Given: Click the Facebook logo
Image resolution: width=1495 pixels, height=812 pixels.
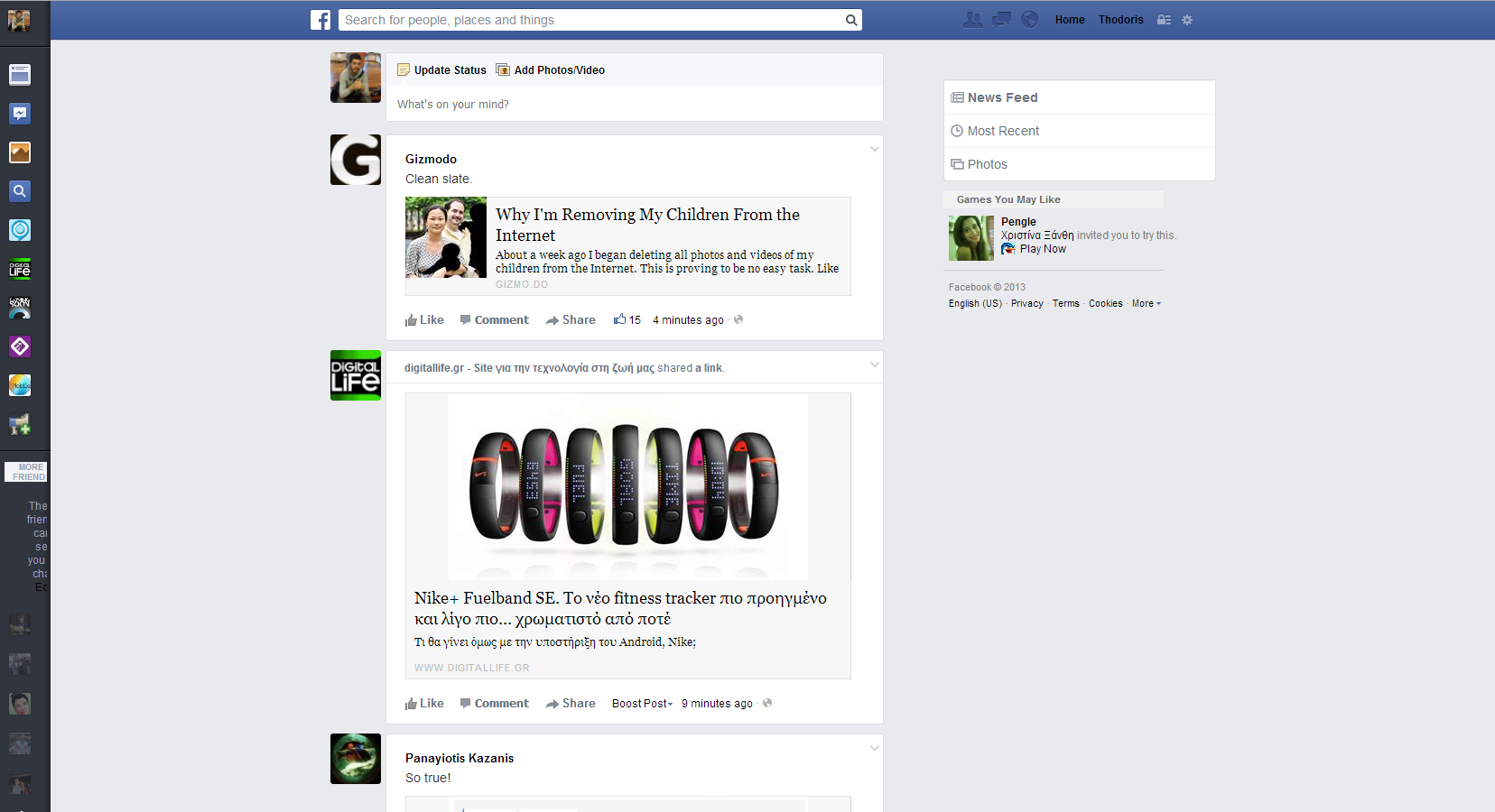Looking at the screenshot, I should [320, 20].
